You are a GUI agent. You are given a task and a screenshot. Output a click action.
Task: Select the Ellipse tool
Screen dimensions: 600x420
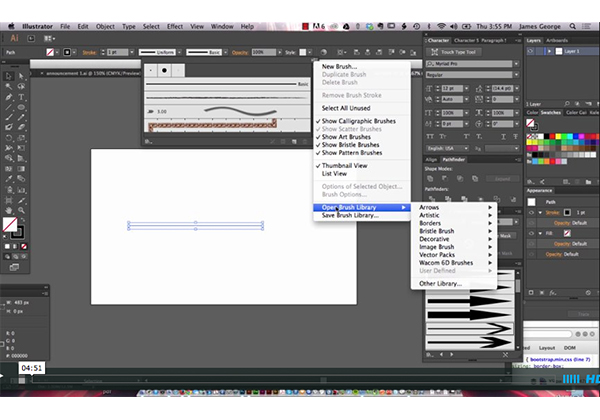(x=21, y=107)
